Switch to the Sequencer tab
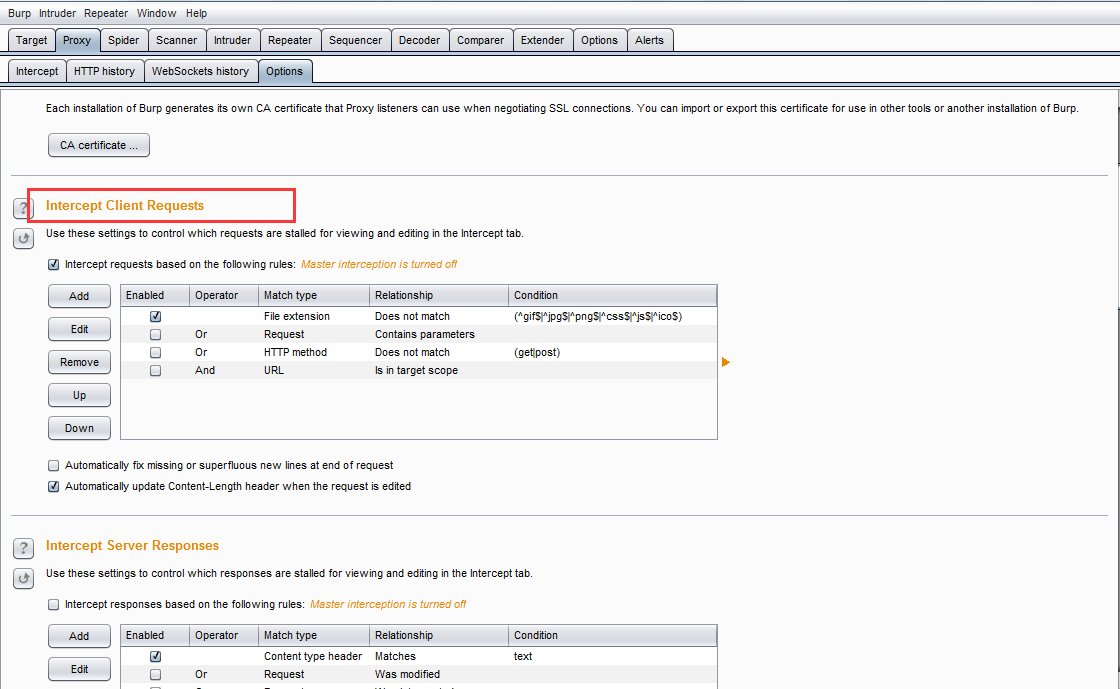1120x689 pixels. (356, 40)
